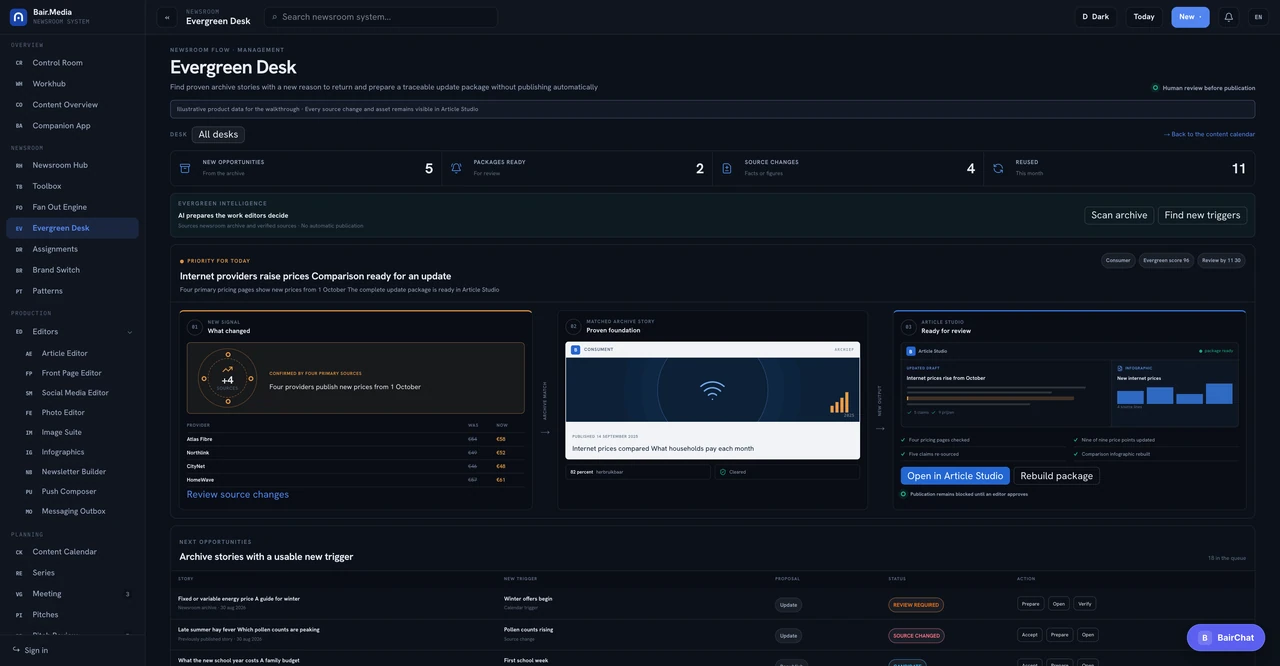Click the CK icon beside Content Calendar
The image size is (1280, 666).
[19, 552]
